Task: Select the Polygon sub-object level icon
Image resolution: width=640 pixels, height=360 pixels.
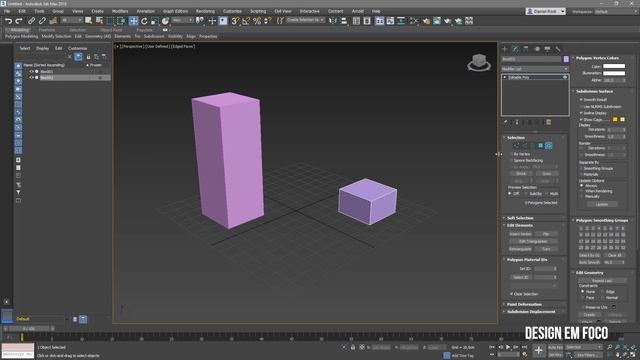Action: [x=540, y=146]
